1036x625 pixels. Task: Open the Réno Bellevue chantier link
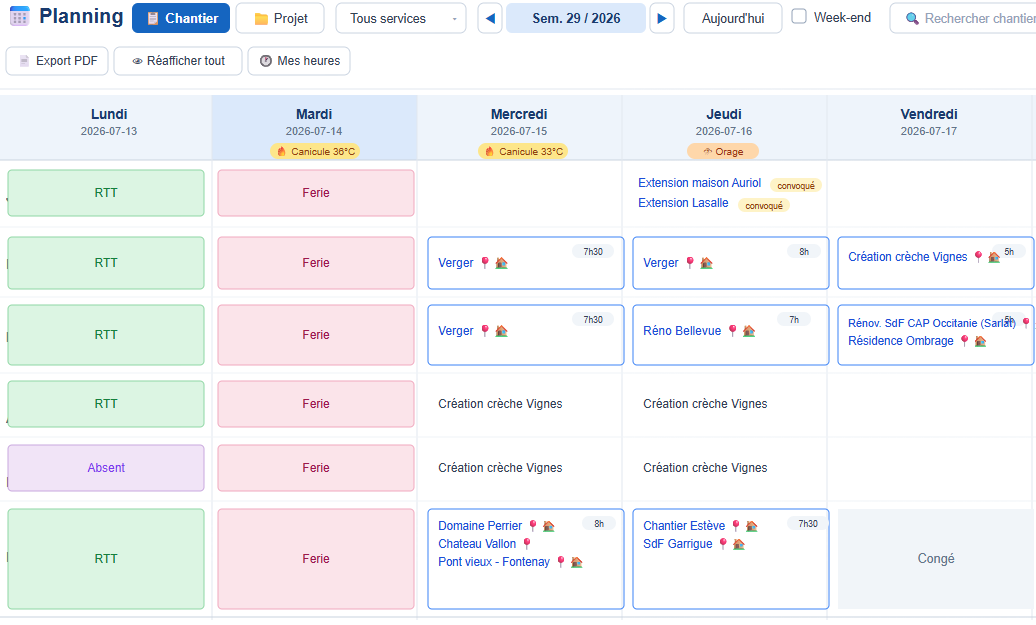(x=682, y=330)
